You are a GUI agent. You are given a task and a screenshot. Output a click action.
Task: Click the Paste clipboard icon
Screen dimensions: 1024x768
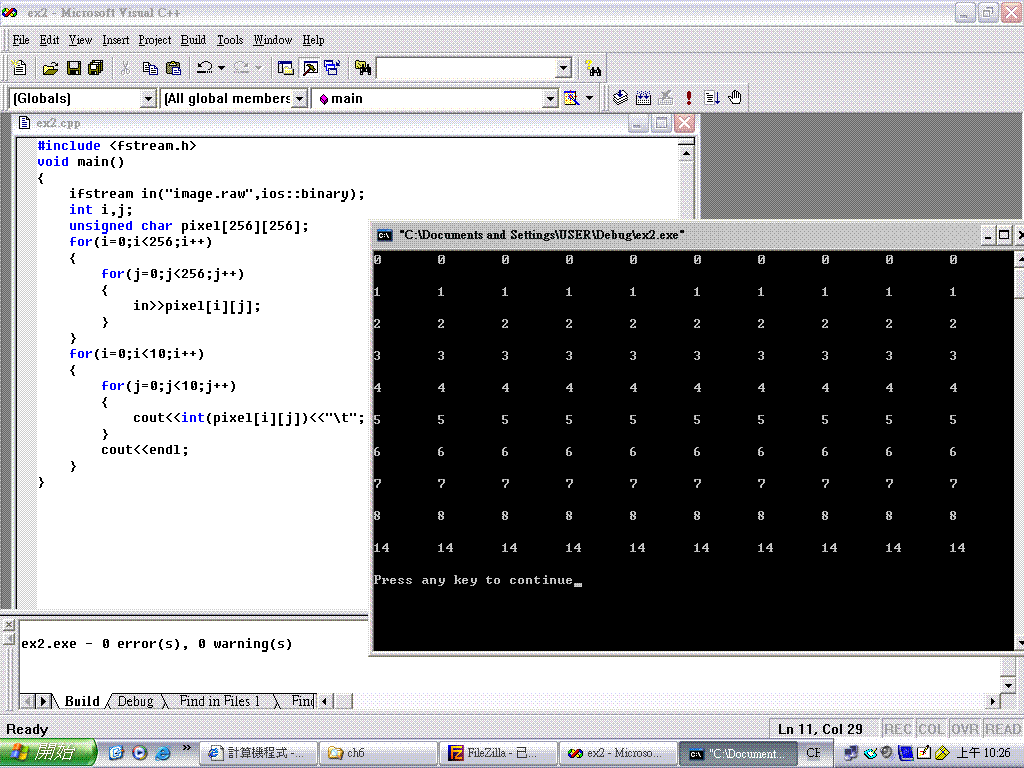pyautogui.click(x=174, y=68)
